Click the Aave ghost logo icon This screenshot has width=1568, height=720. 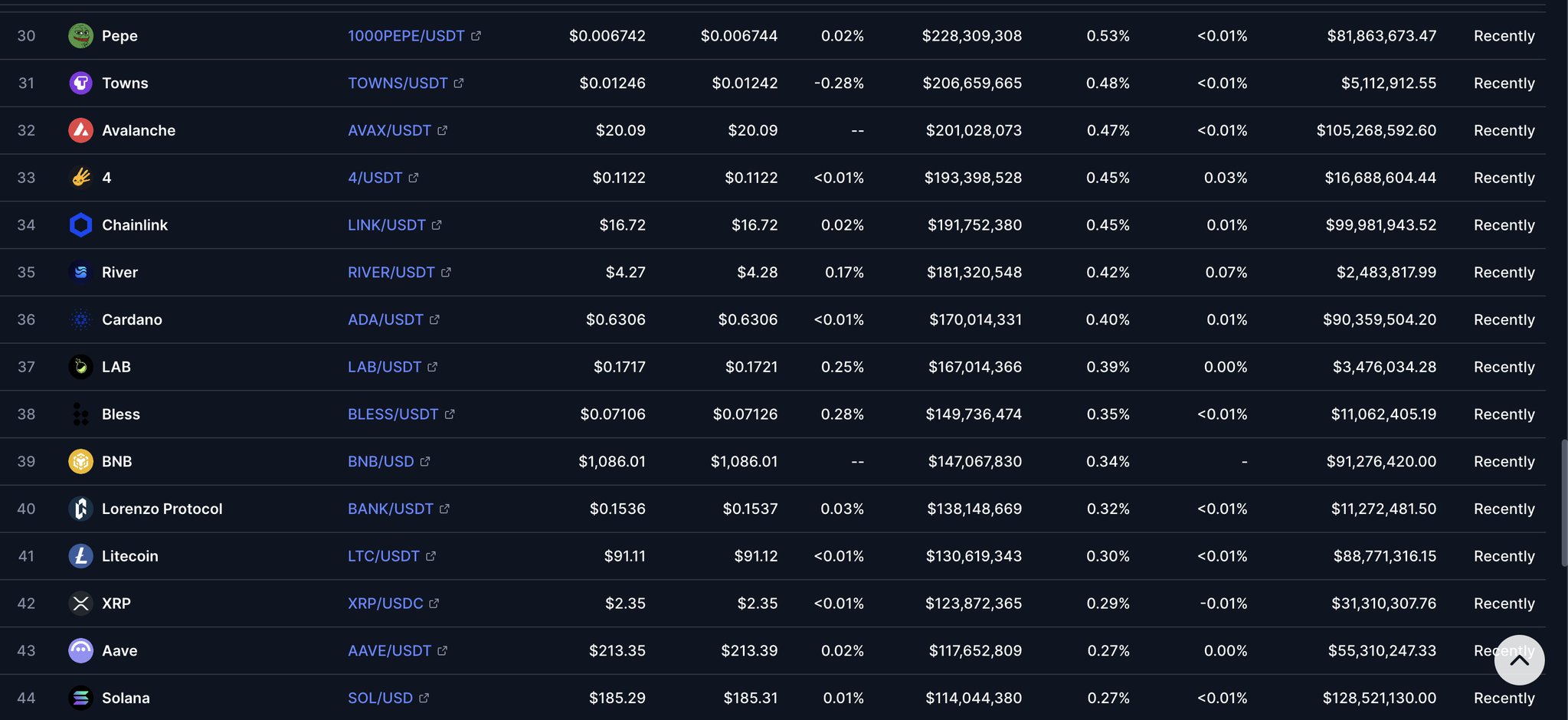(80, 650)
